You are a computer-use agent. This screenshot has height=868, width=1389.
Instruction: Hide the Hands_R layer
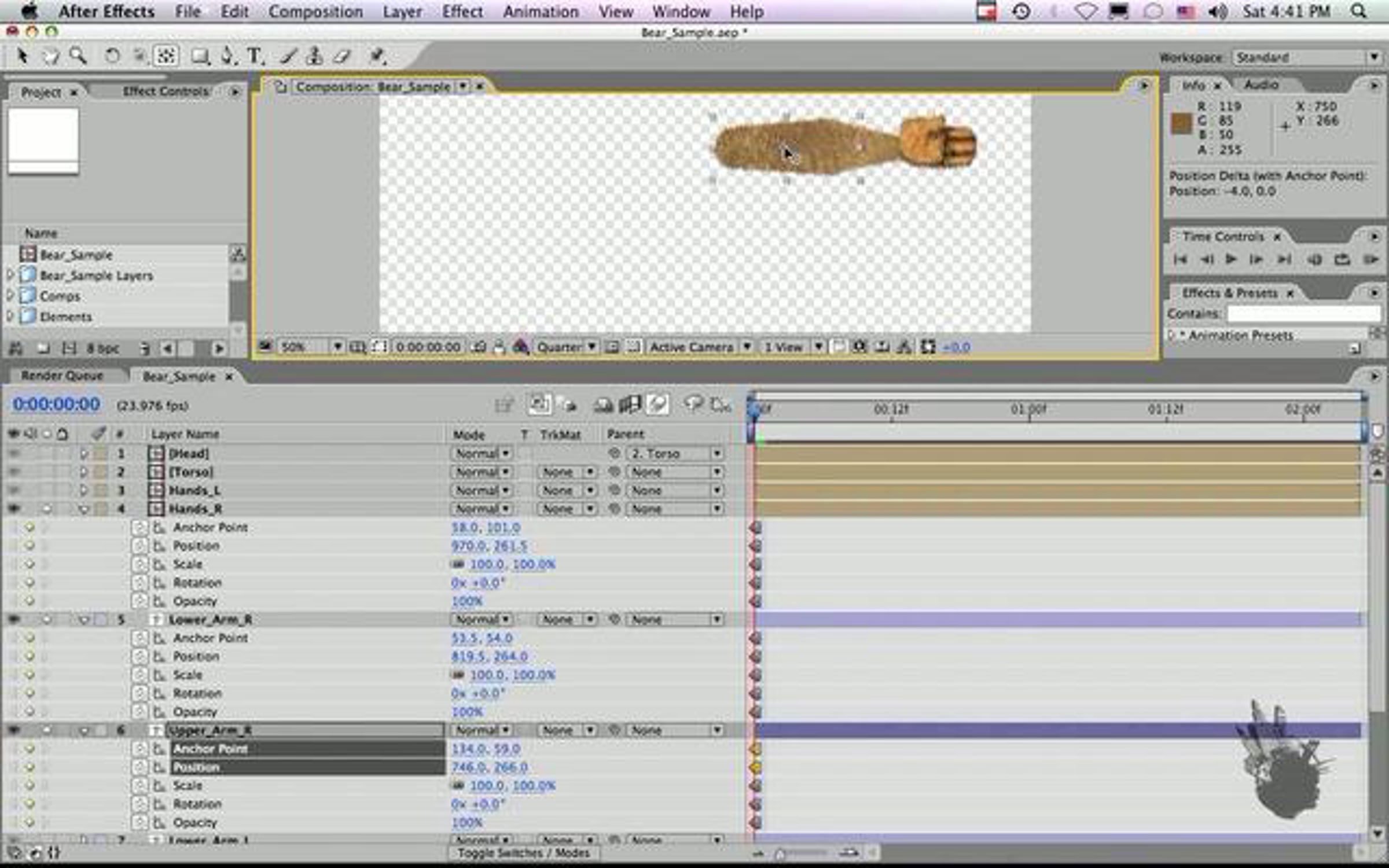coord(13,509)
